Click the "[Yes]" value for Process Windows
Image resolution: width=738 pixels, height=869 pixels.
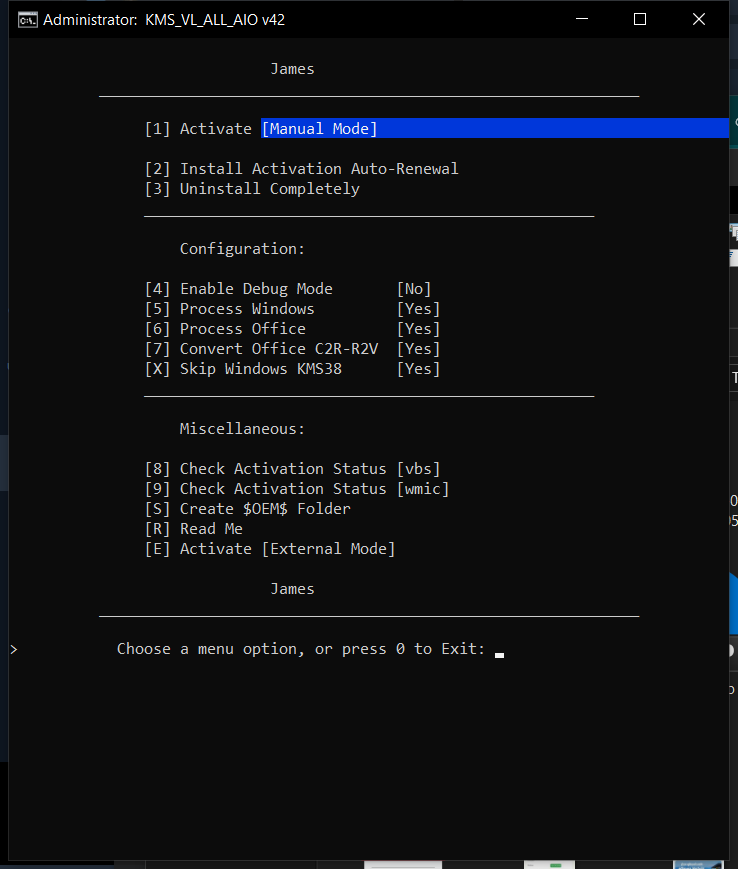[x=418, y=309]
